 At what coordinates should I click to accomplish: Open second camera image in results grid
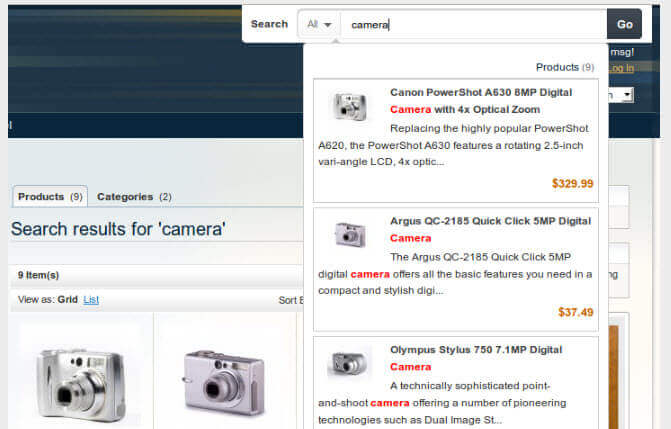point(222,382)
